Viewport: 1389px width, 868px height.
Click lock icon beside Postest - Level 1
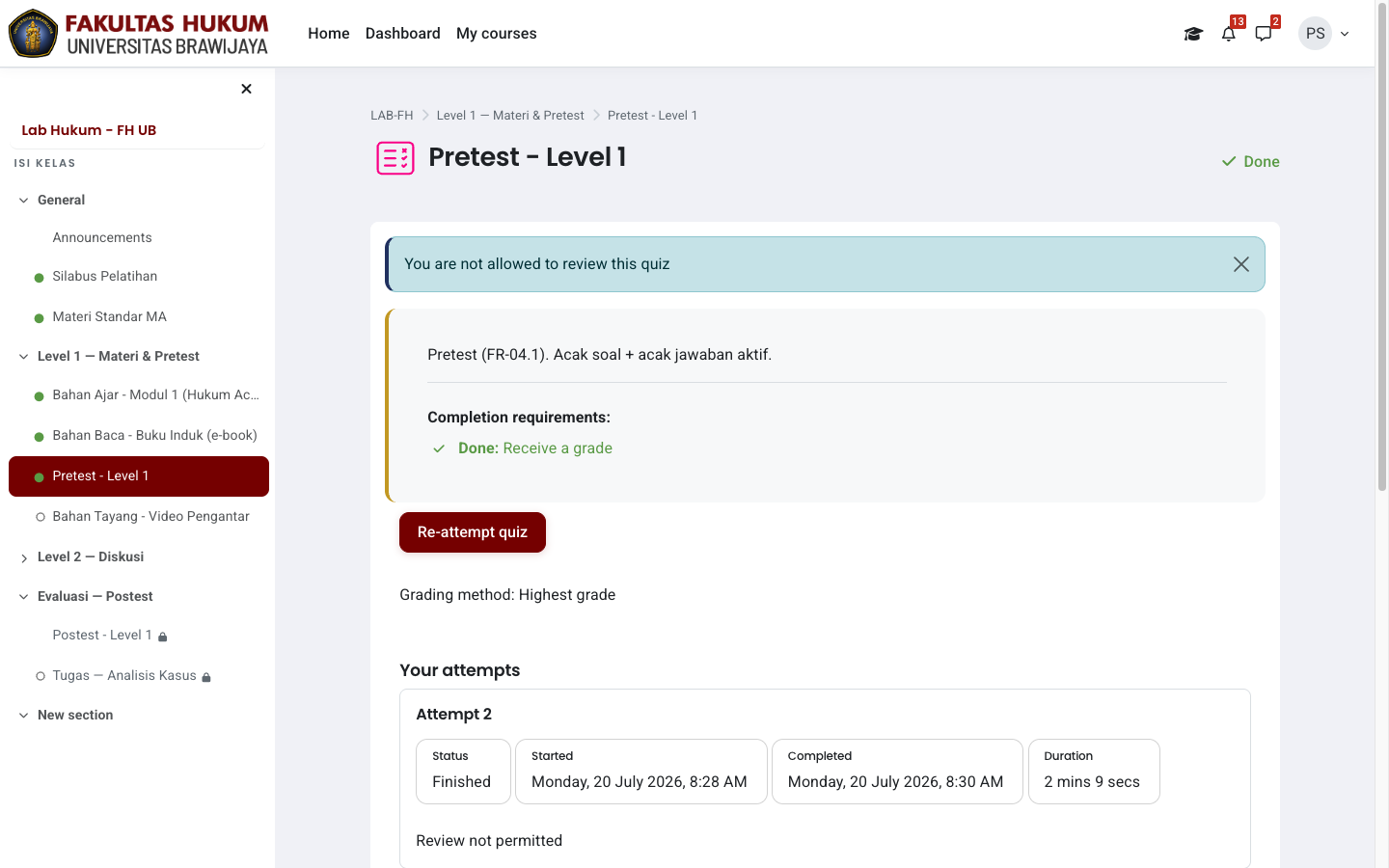click(x=163, y=637)
